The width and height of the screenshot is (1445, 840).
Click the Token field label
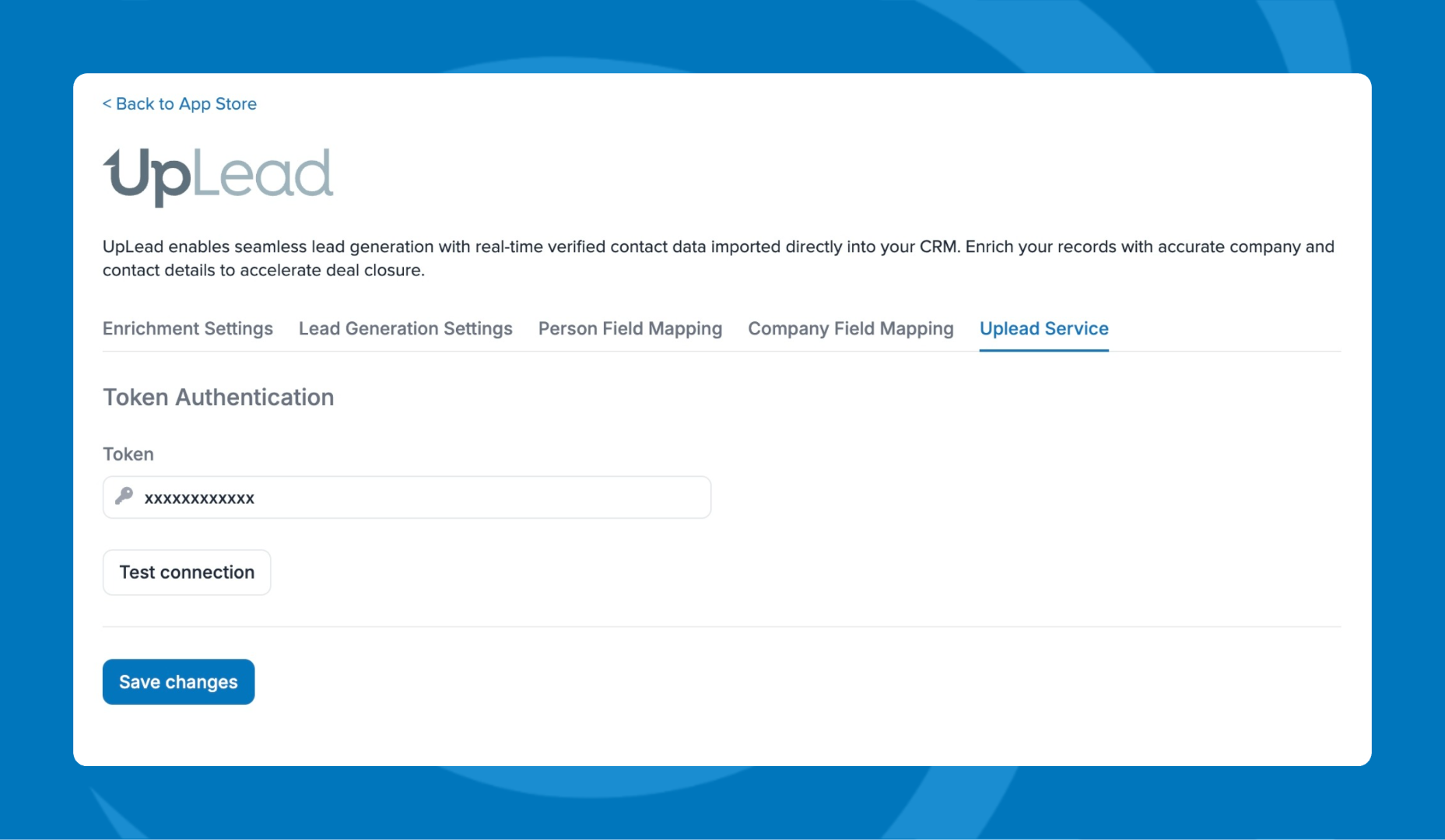click(x=128, y=454)
